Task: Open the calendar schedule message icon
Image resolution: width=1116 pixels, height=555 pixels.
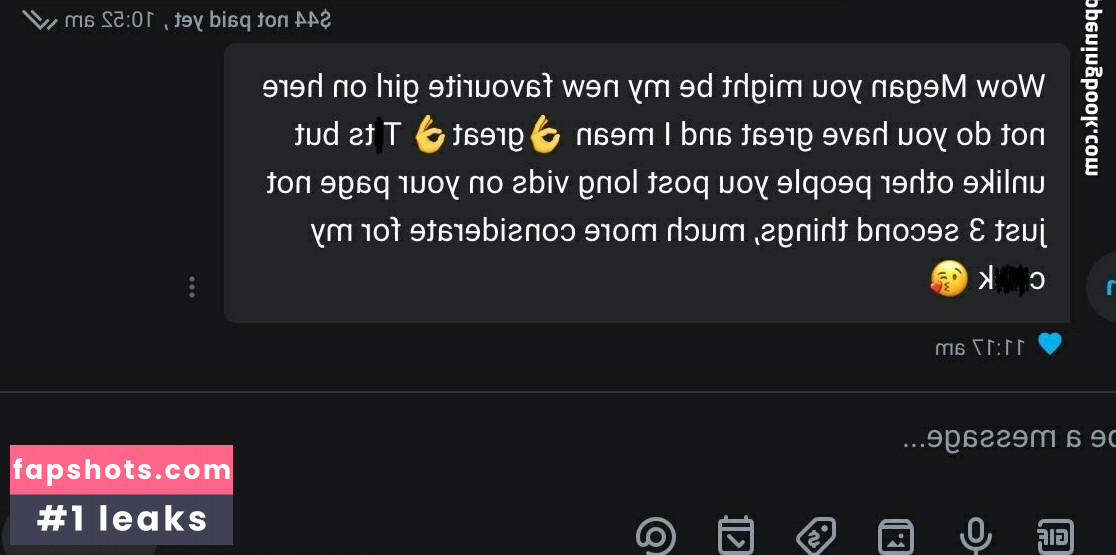Action: click(x=735, y=536)
